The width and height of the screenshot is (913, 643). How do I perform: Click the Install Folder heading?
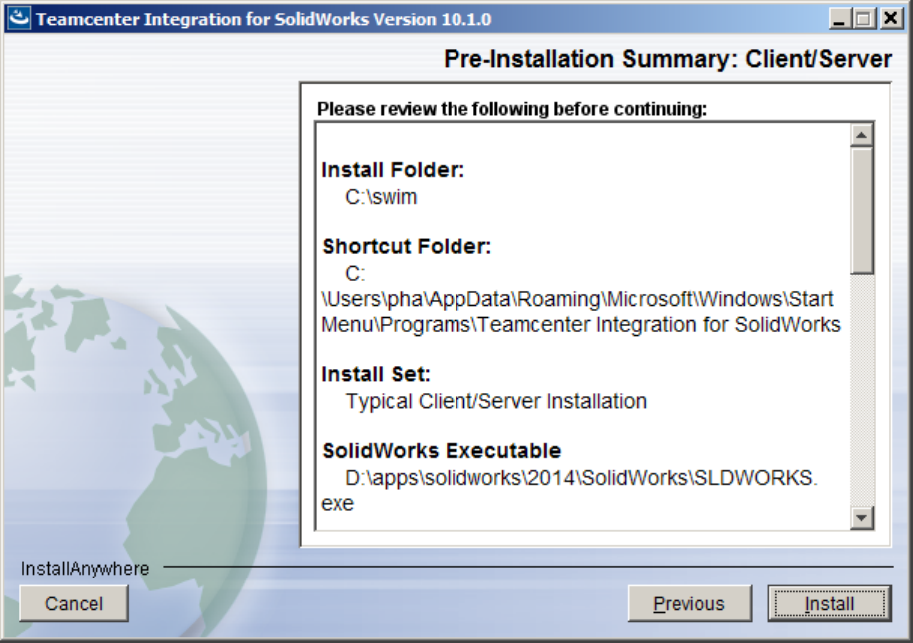pos(393,171)
